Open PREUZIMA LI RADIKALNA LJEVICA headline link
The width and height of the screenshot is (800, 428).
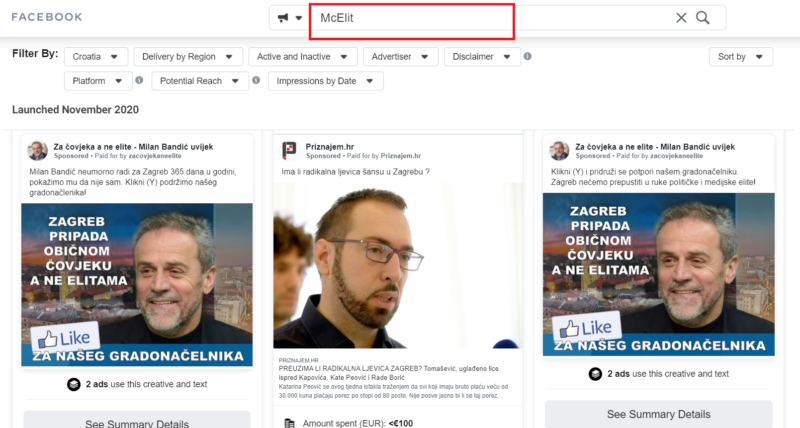389,373
